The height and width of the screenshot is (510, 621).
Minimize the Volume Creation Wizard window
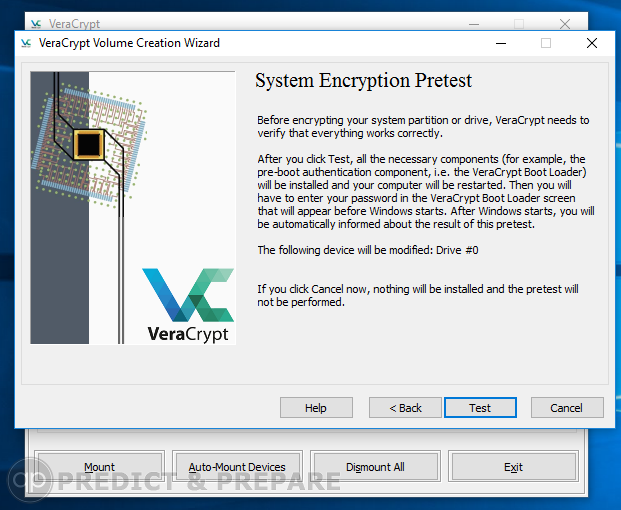click(501, 43)
